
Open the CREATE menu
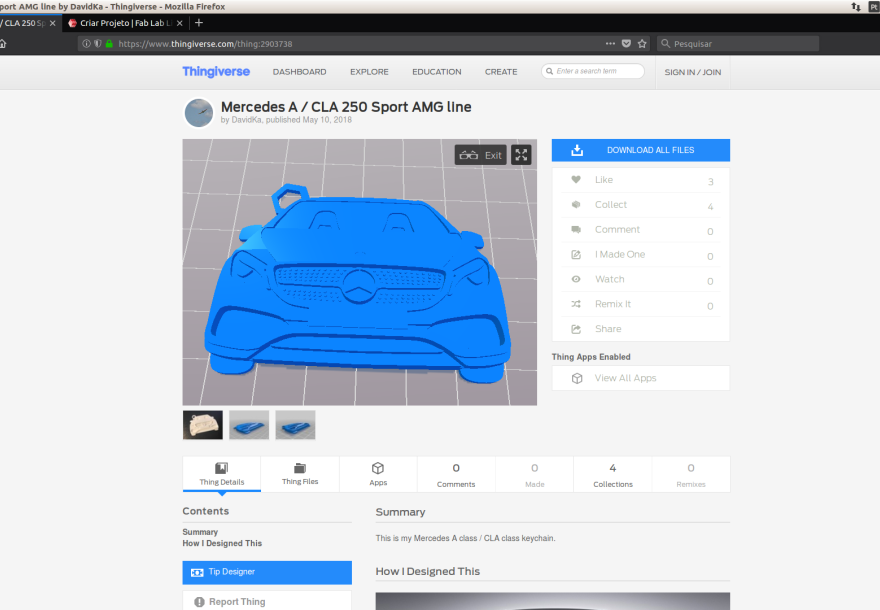coord(501,72)
